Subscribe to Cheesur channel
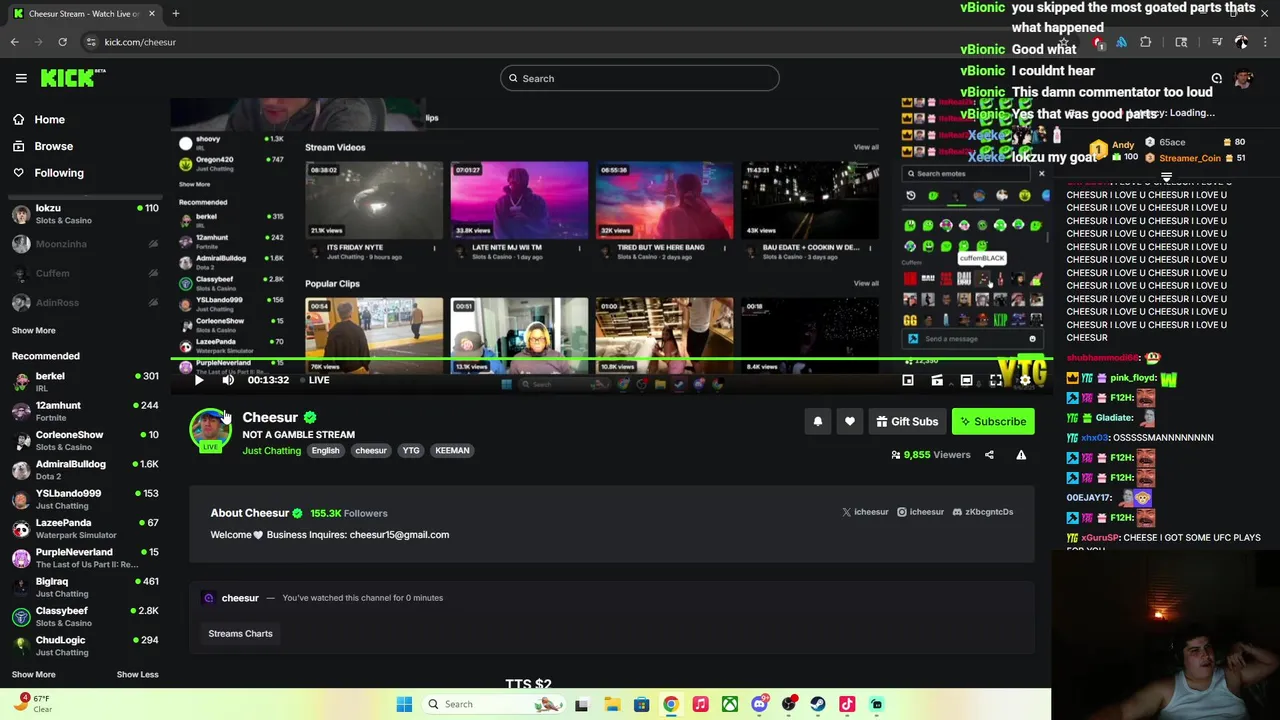1280x720 pixels. click(x=993, y=422)
